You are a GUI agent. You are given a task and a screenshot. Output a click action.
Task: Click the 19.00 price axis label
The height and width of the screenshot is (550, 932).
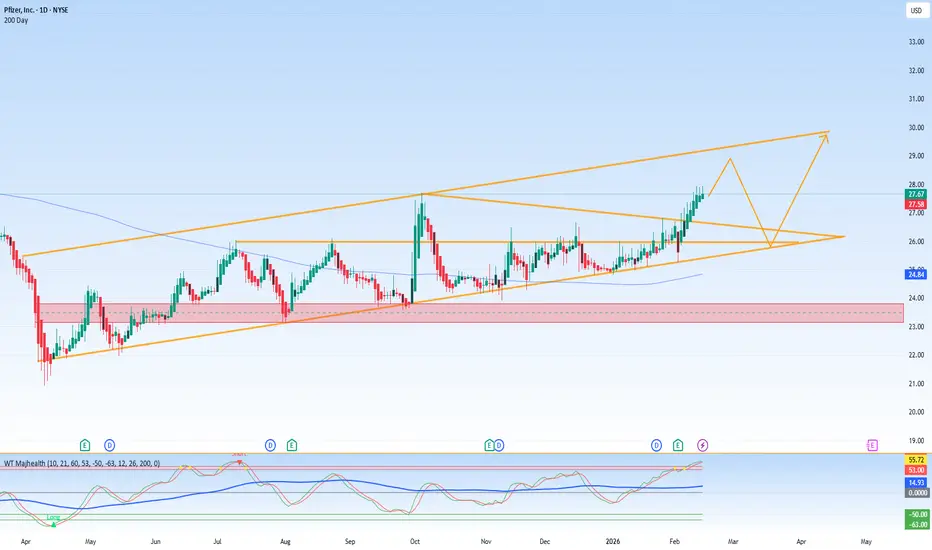coord(916,441)
